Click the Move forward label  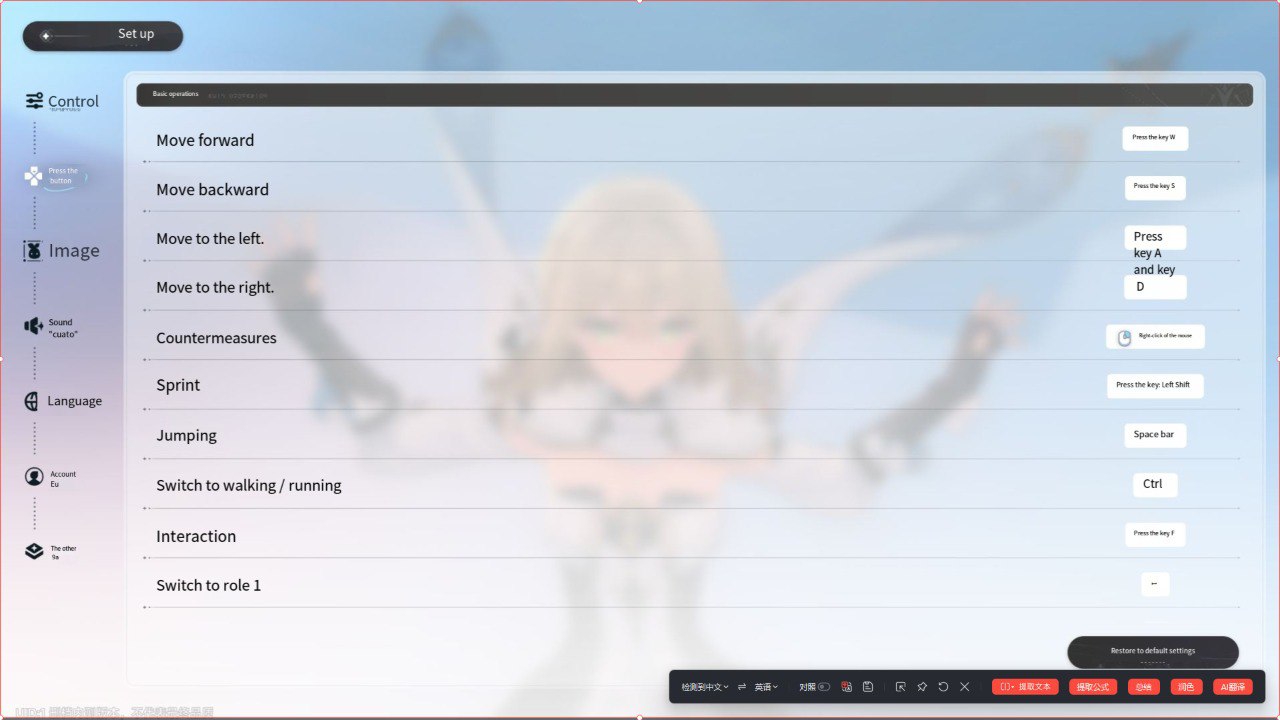point(205,140)
